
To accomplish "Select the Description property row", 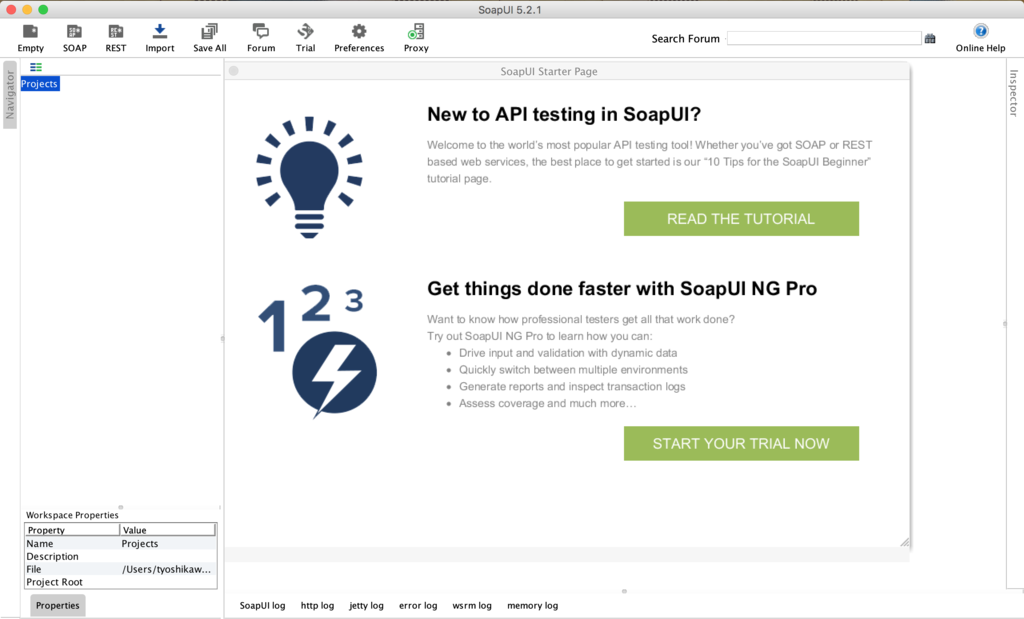I will [x=121, y=556].
